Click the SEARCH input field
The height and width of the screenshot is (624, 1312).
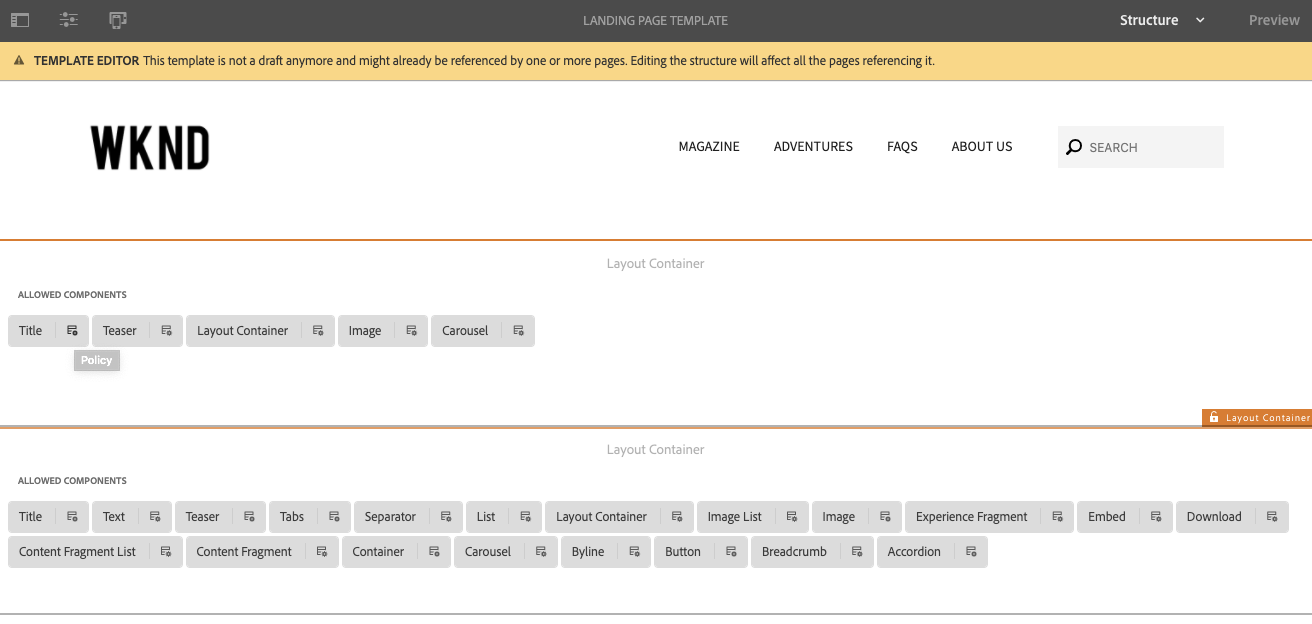[1141, 147]
